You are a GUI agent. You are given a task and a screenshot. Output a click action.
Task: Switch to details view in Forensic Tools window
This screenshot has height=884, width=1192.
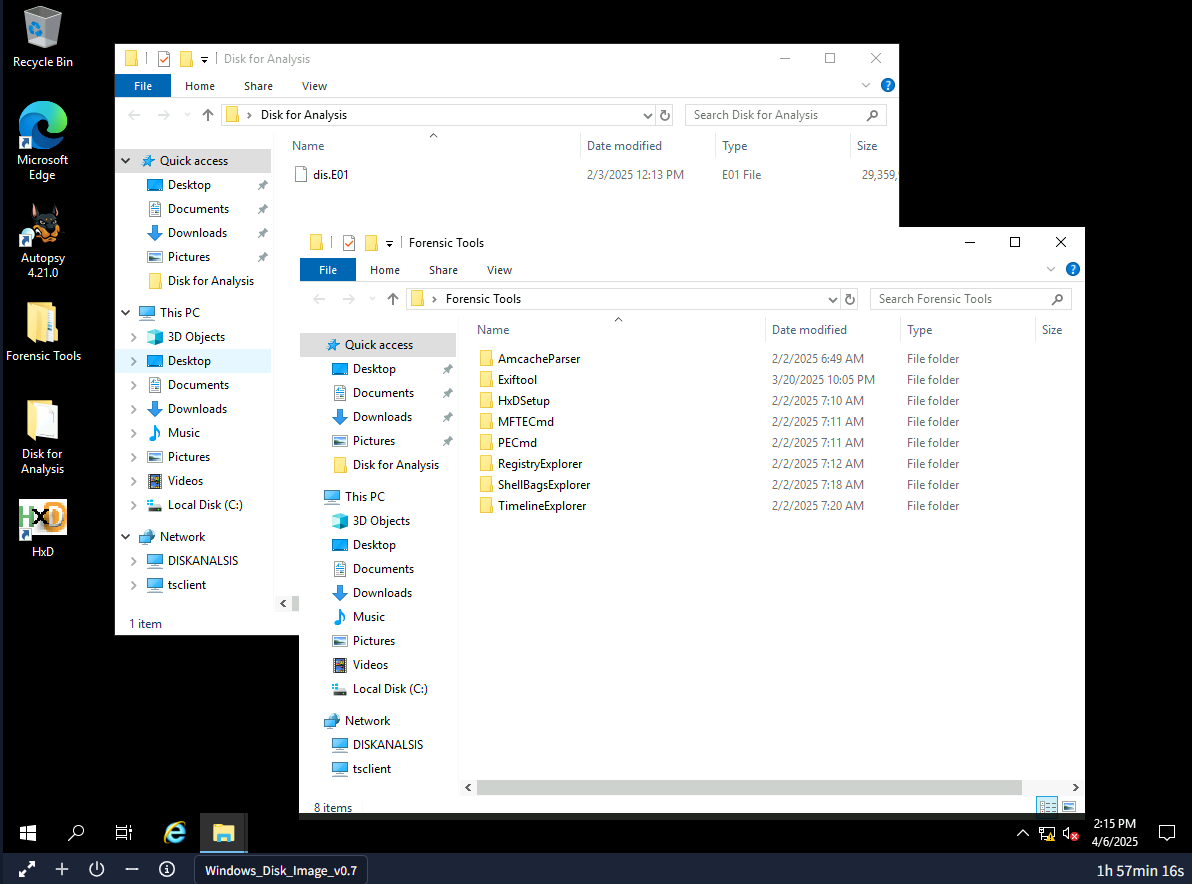click(1046, 806)
